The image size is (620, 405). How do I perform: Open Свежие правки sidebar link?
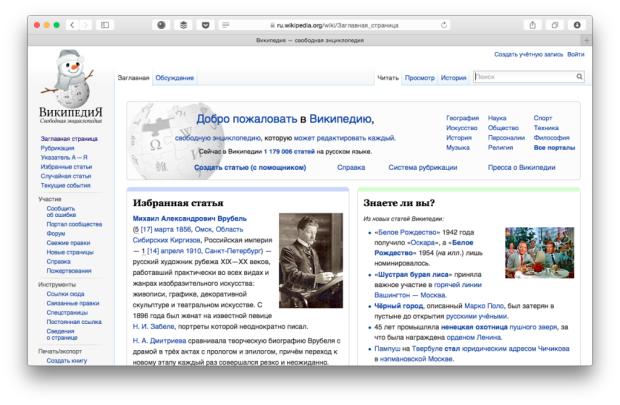click(x=68, y=243)
